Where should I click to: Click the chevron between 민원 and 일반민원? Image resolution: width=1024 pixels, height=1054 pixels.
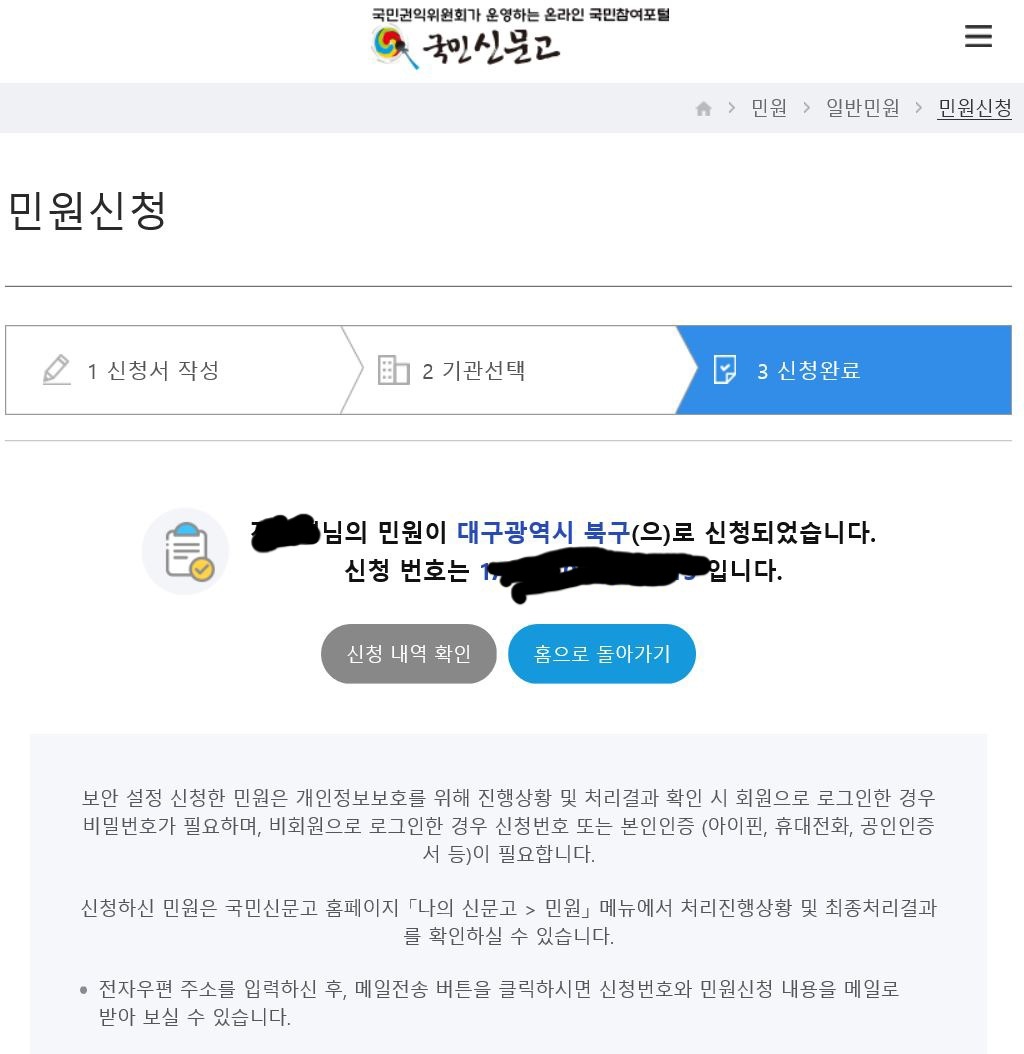(x=806, y=108)
